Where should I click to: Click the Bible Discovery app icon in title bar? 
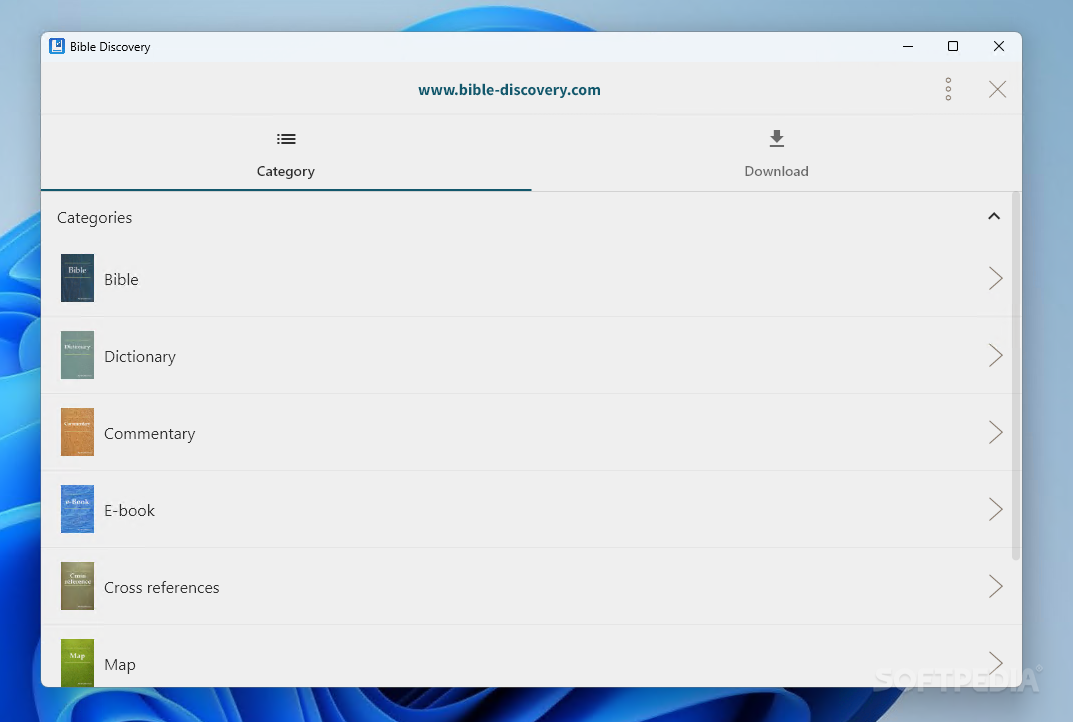[x=57, y=46]
